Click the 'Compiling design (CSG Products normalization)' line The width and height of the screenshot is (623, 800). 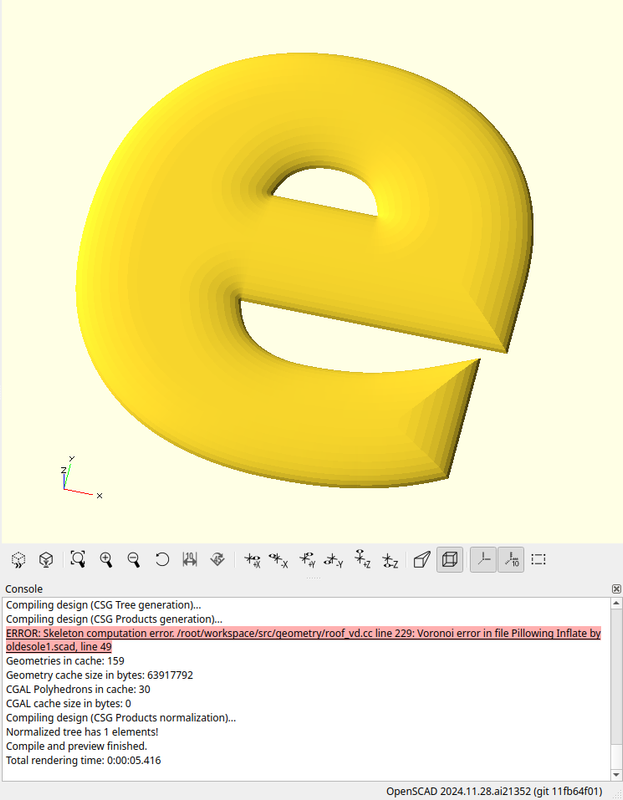[121, 717]
